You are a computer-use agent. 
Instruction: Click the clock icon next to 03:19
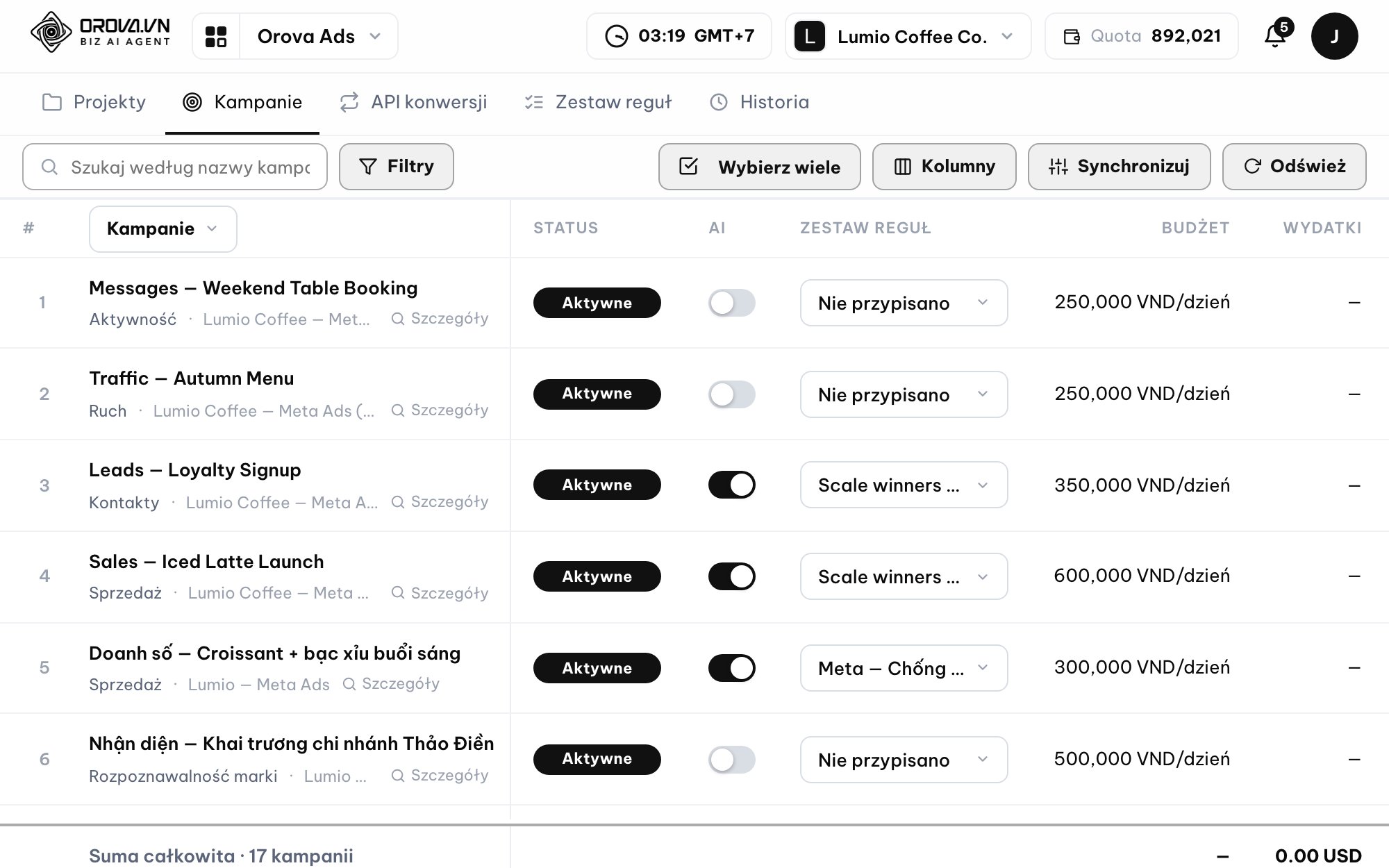pyautogui.click(x=616, y=36)
